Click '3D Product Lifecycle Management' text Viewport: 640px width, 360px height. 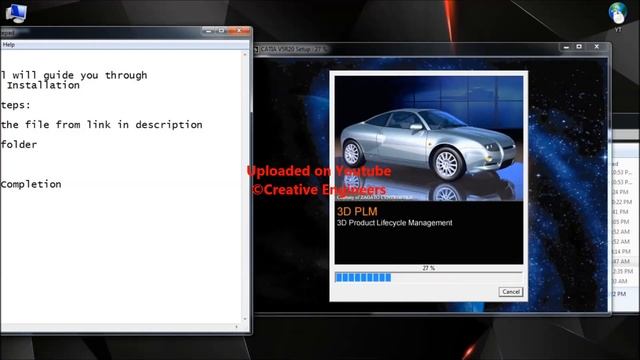(x=394, y=223)
